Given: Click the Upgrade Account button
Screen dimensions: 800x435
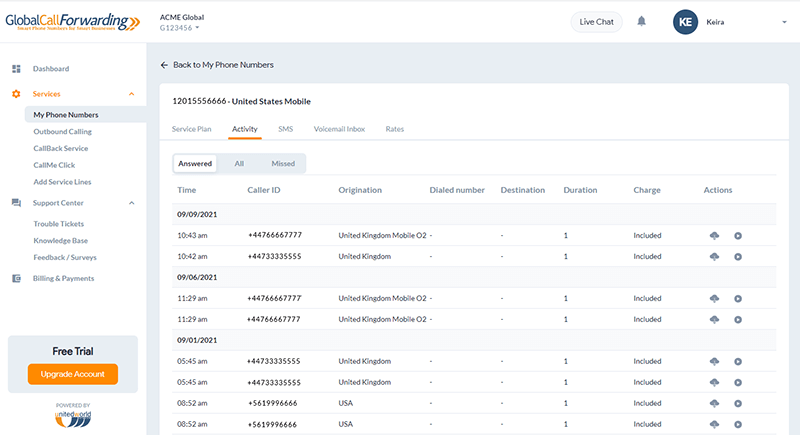Looking at the screenshot, I should tap(73, 374).
